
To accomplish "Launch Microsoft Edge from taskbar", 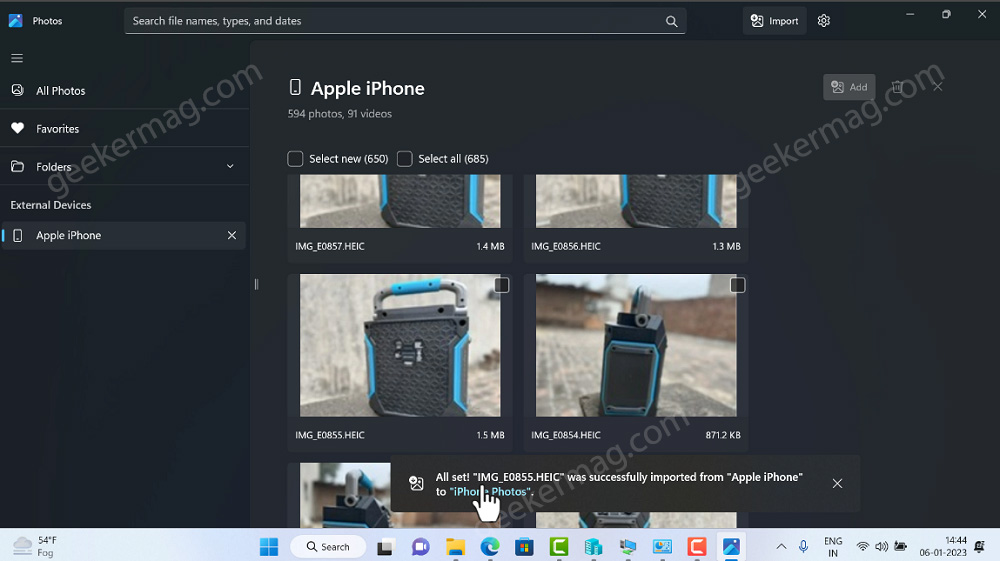I will [490, 546].
